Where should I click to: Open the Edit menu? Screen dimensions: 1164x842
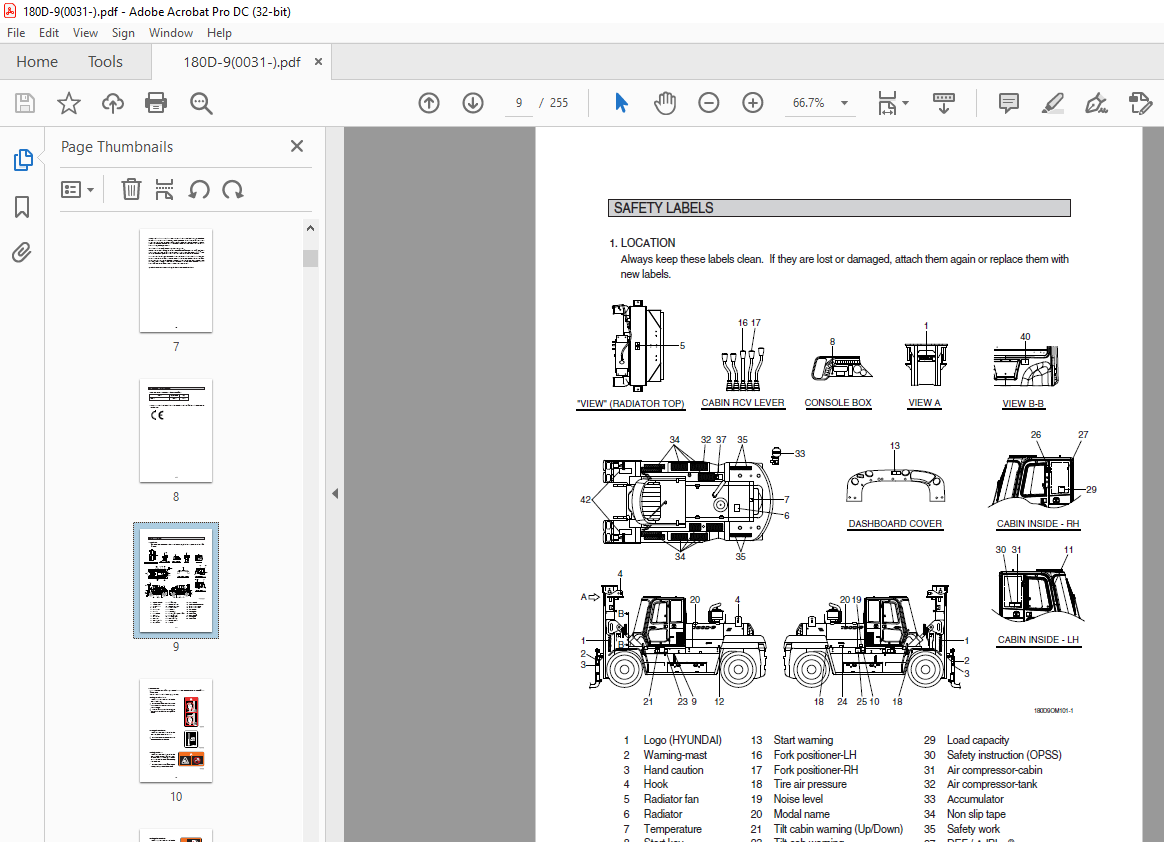pos(49,33)
